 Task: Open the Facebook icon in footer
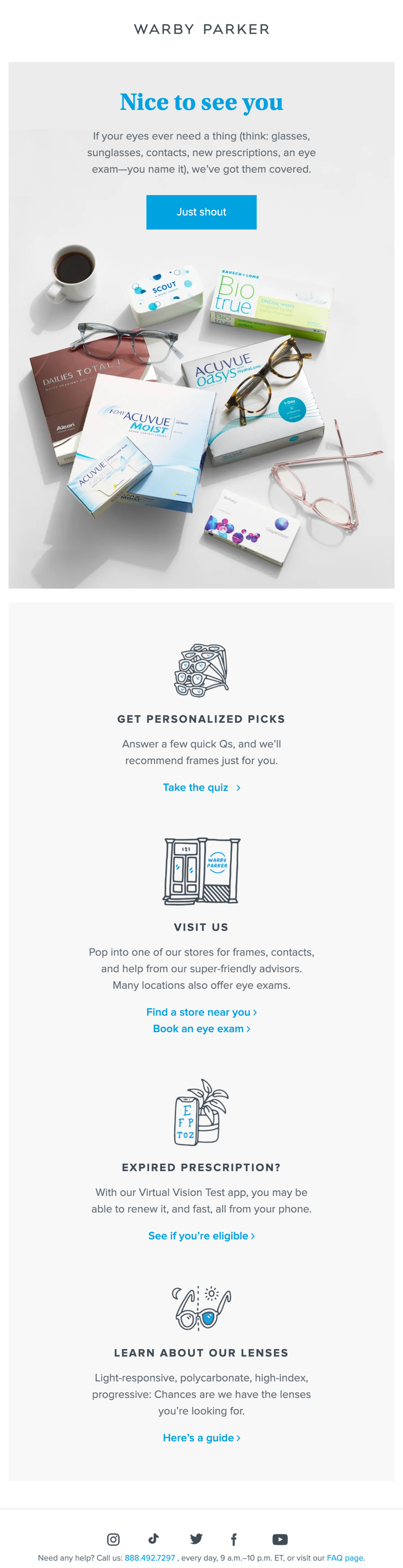pos(234,1539)
